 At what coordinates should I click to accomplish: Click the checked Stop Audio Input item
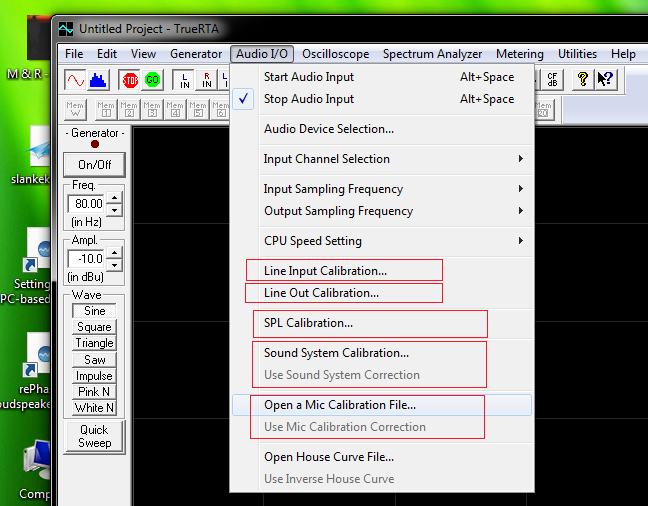click(382, 99)
